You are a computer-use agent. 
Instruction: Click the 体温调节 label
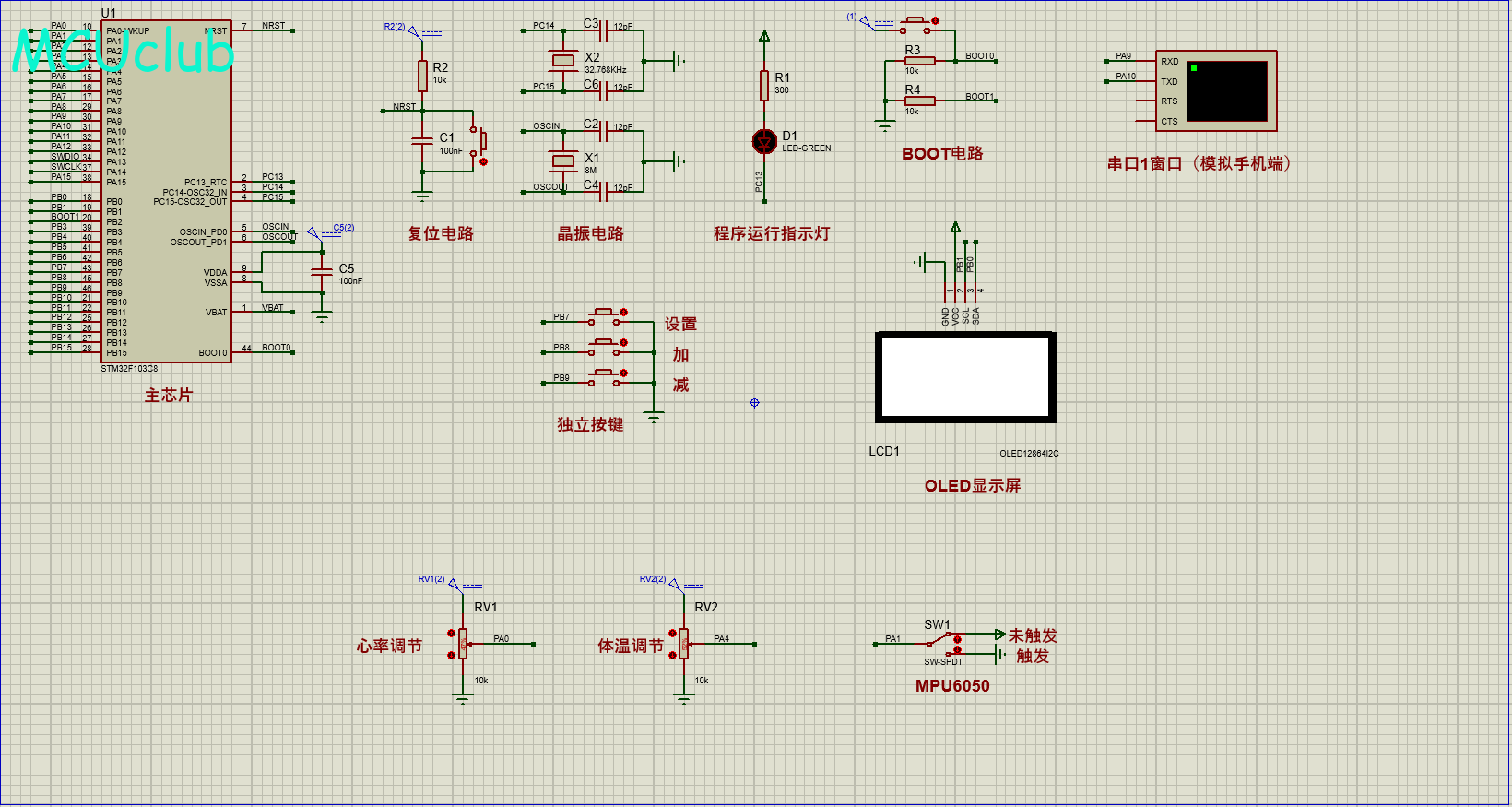click(x=631, y=646)
